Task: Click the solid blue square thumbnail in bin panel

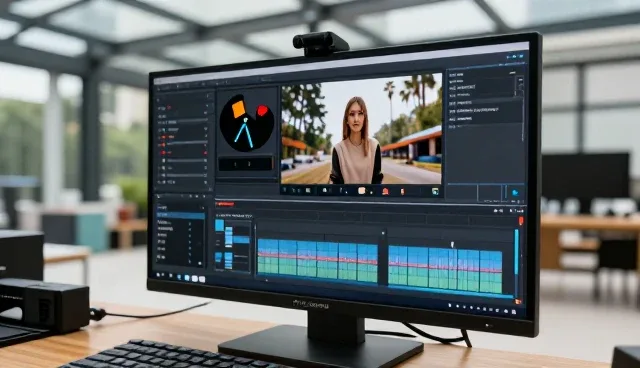Action: coord(220,225)
